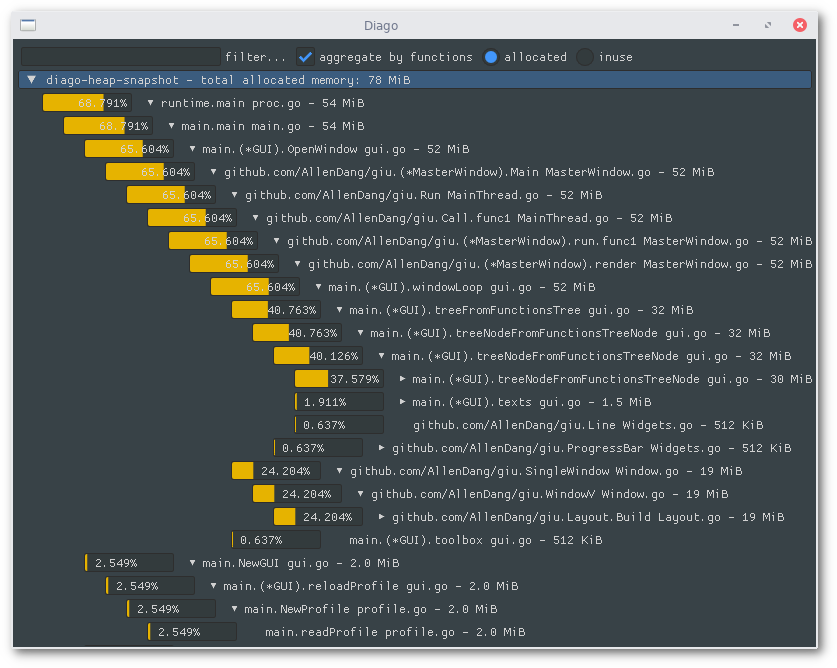Click the 68.791% bar for runtime.main
Image resolution: width=837 pixels, height=668 pixels.
click(x=87, y=103)
